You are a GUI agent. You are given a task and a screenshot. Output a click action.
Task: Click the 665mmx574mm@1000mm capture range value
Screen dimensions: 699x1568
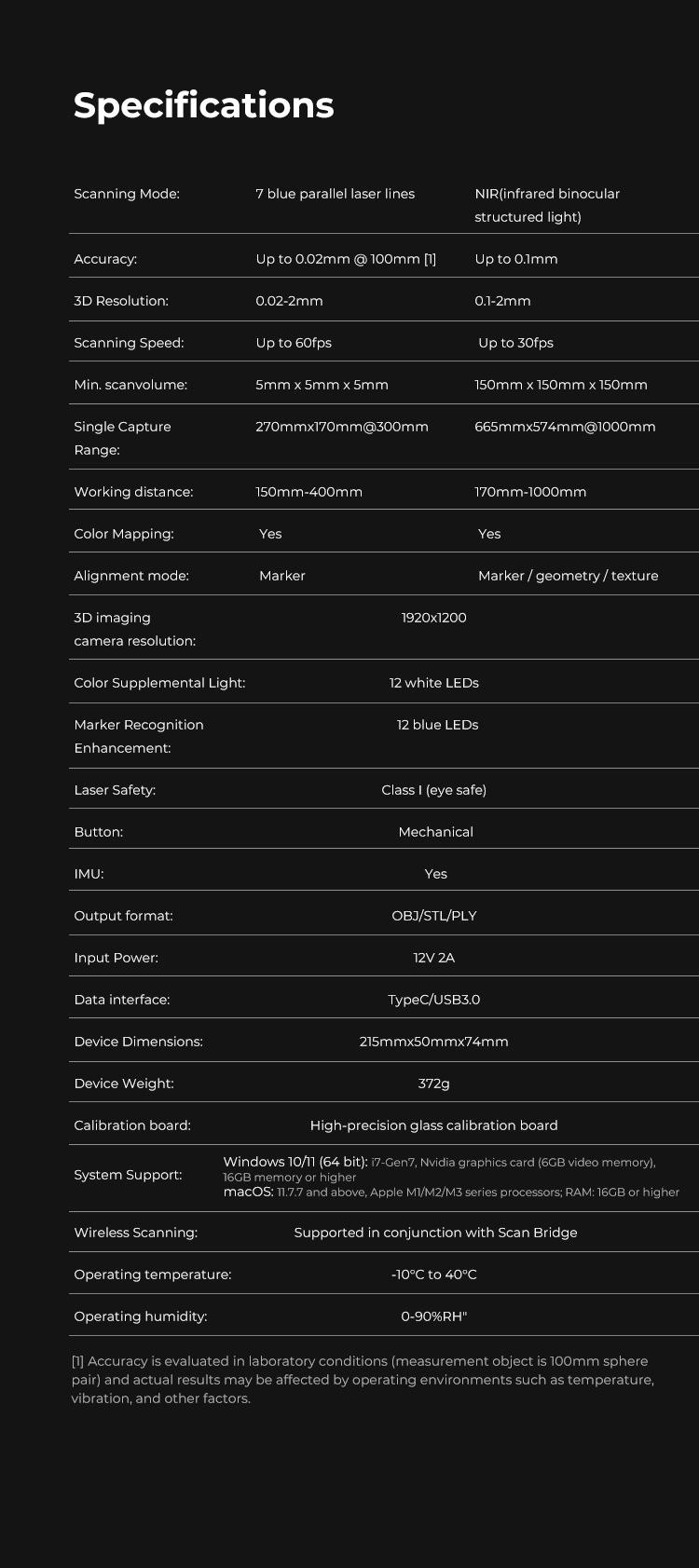565,427
